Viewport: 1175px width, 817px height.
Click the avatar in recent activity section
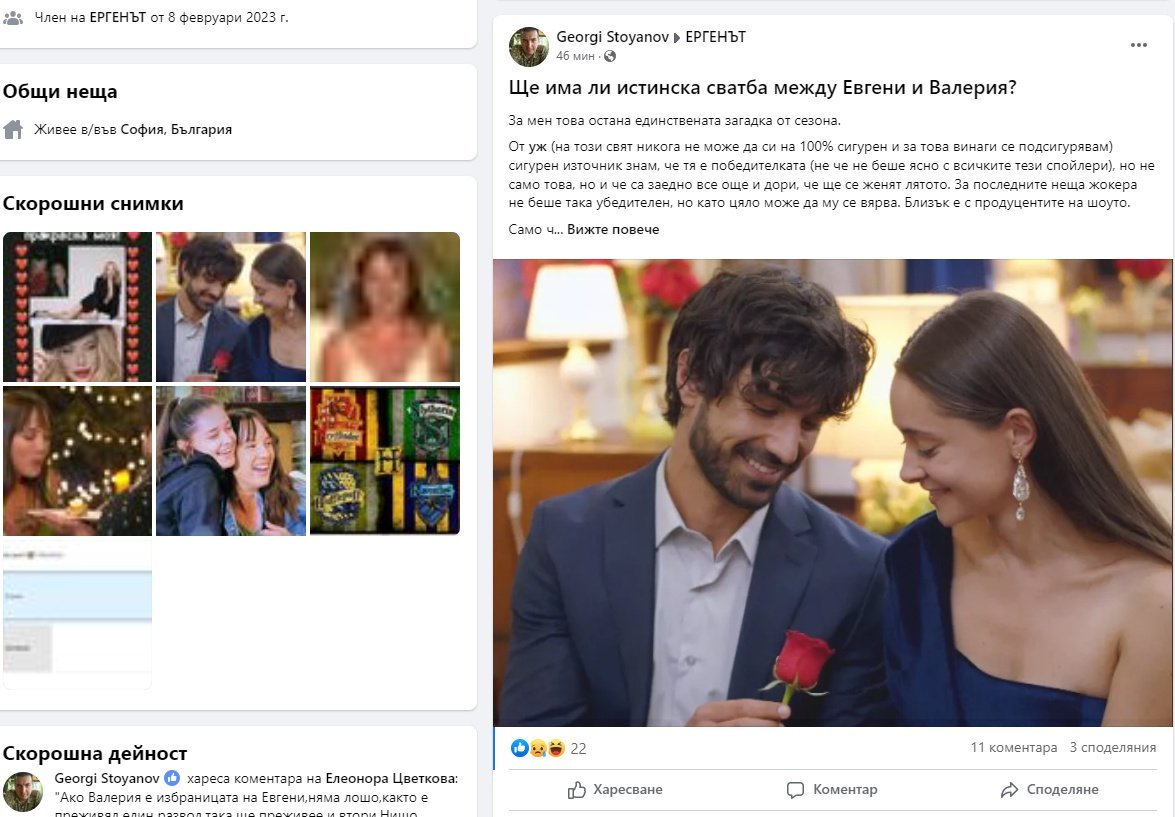coord(23,790)
